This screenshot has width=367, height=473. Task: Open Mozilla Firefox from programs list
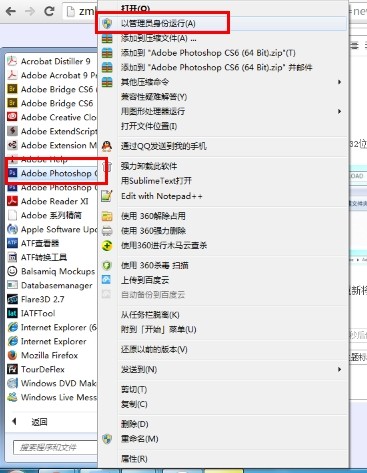(x=49, y=355)
